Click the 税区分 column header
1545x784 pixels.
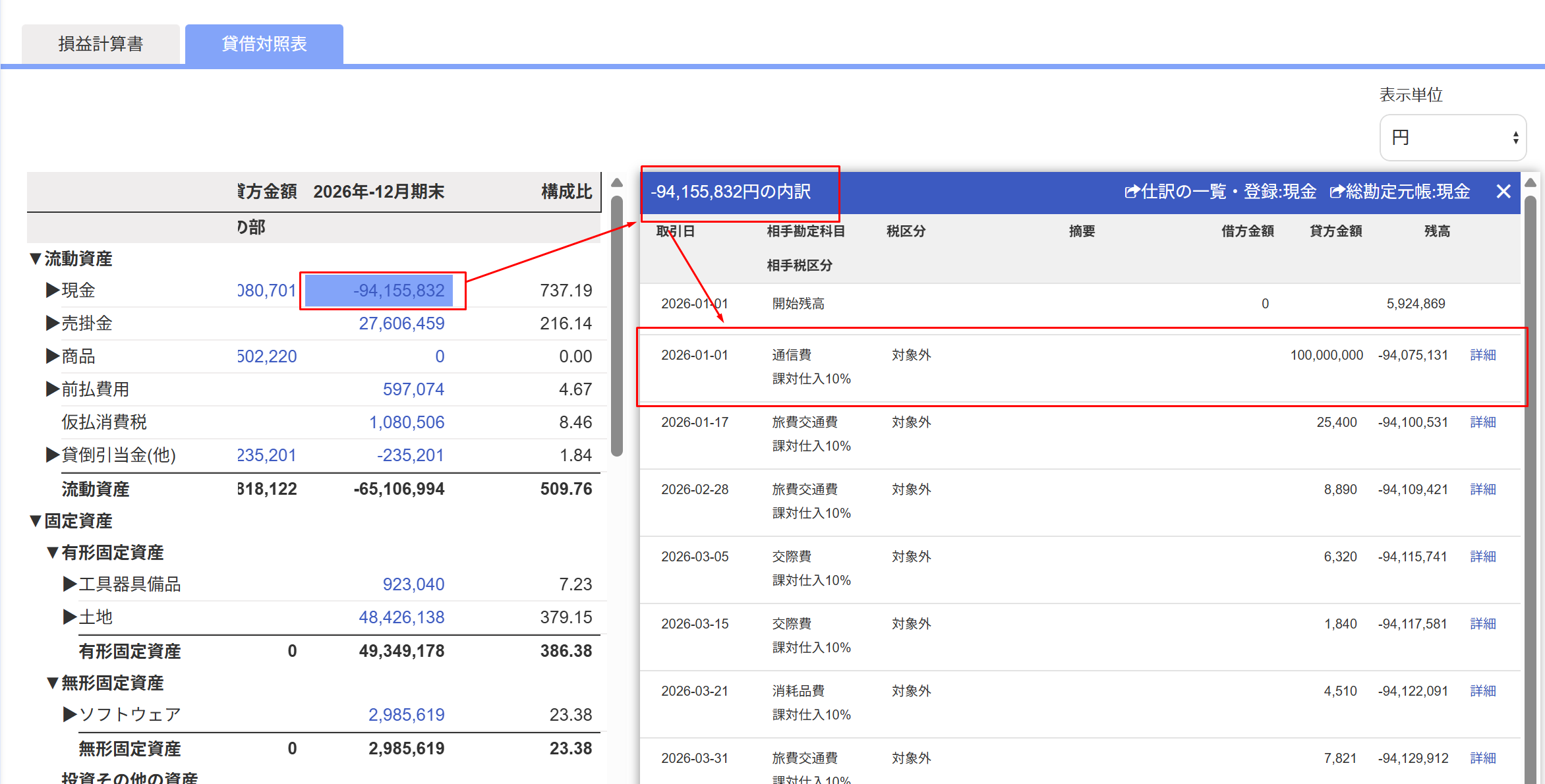click(x=906, y=231)
